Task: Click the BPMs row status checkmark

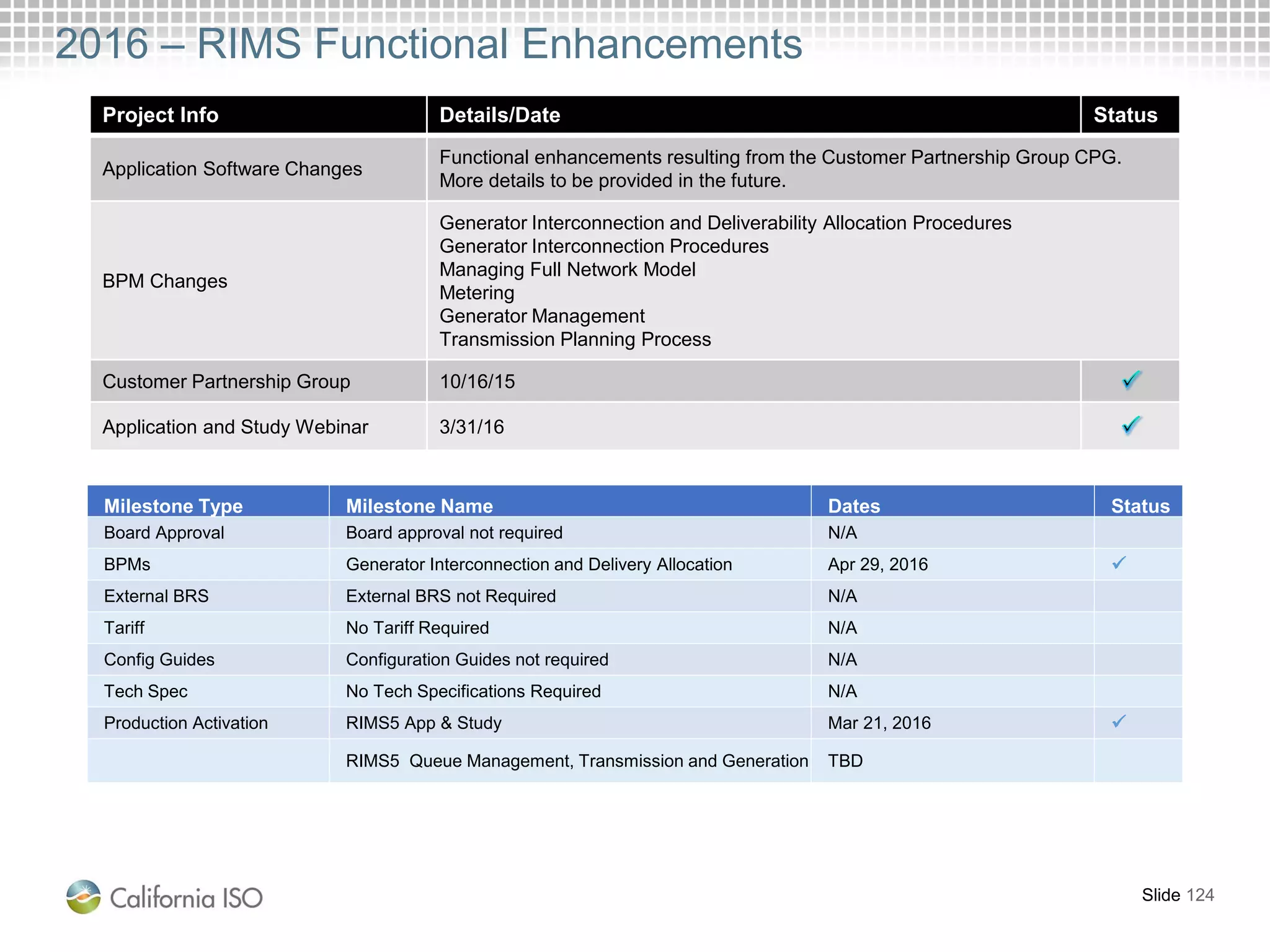Action: [1119, 563]
